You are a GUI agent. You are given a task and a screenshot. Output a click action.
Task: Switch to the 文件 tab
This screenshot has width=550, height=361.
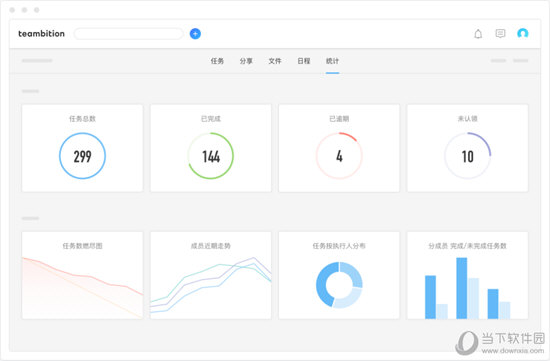tap(275, 61)
